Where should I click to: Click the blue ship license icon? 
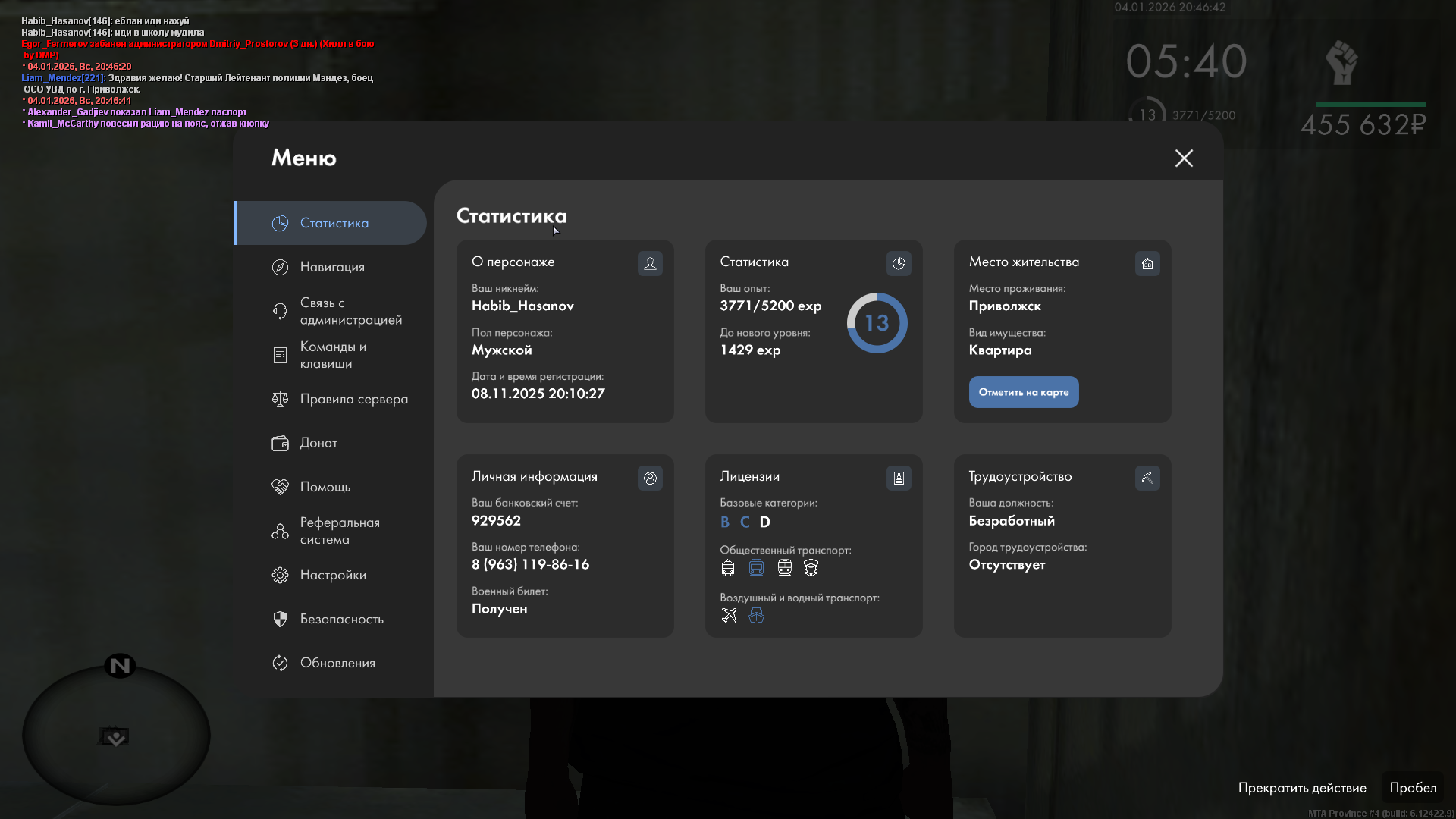click(x=756, y=615)
